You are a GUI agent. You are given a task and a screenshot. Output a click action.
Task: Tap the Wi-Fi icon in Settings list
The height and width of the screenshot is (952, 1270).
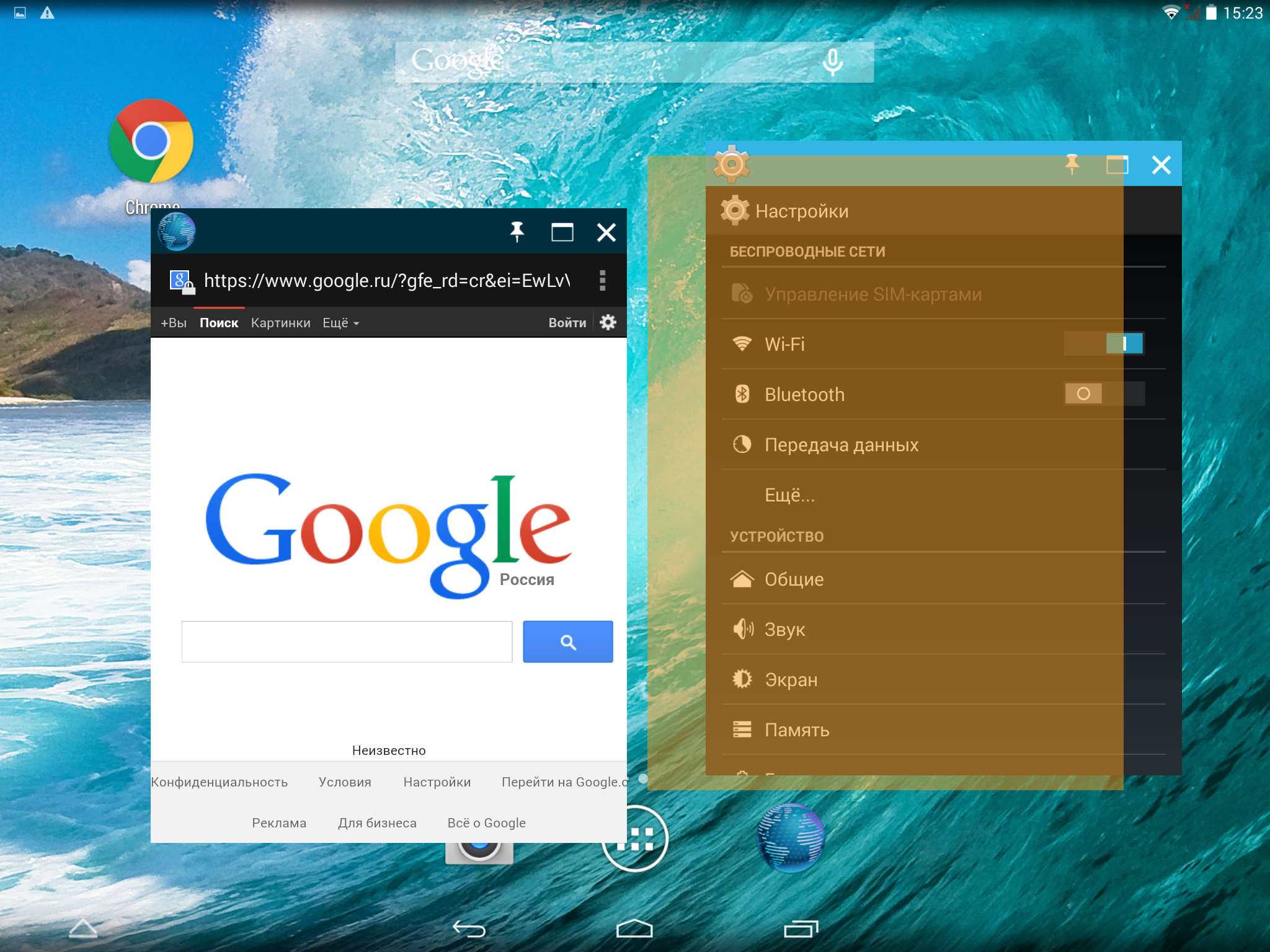click(x=742, y=344)
